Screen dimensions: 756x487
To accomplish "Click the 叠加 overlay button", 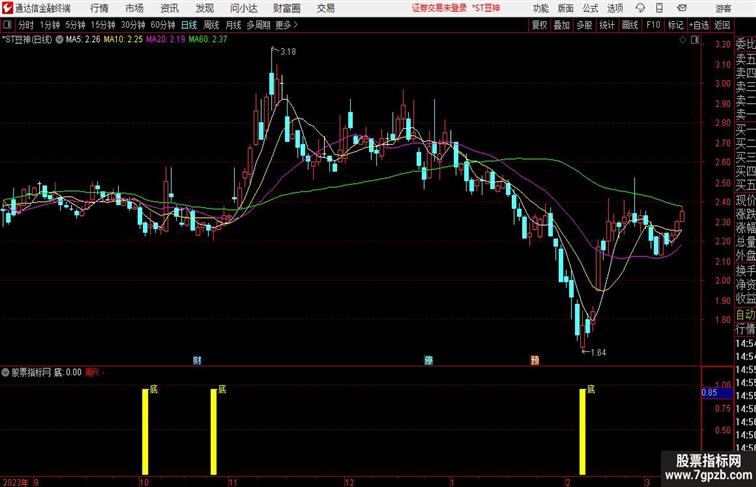I will coord(562,25).
